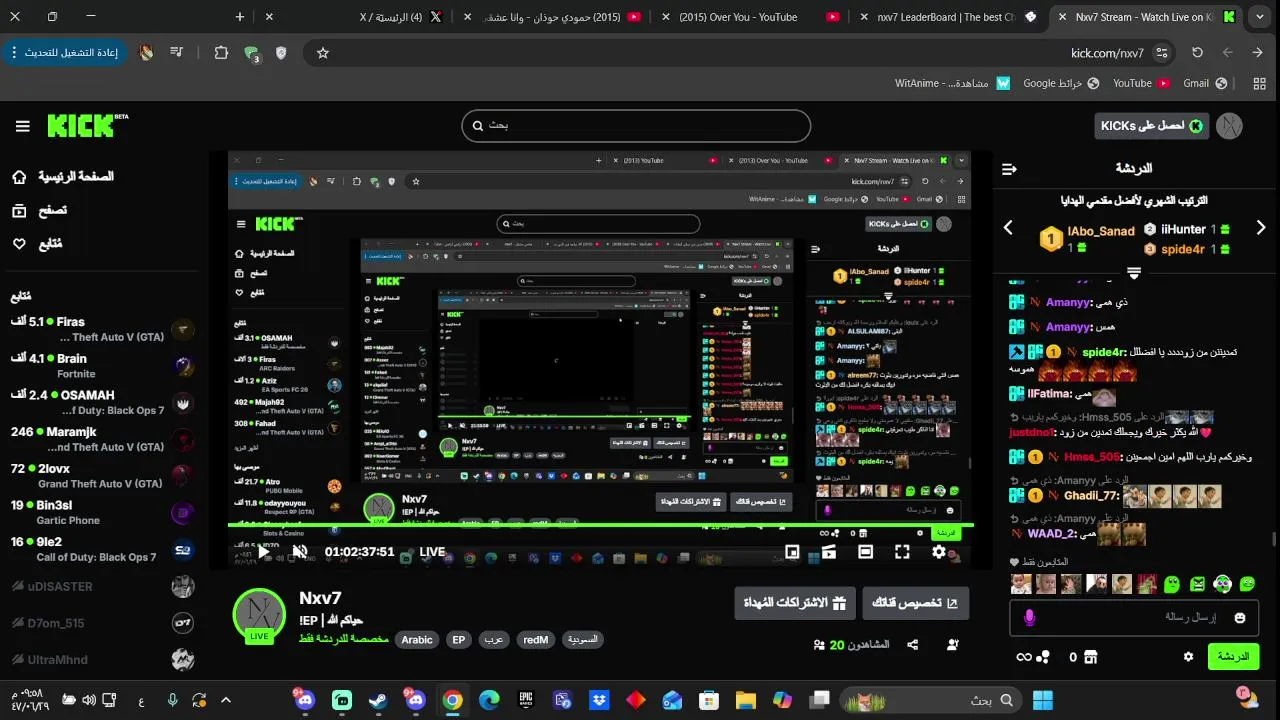Click the cast stream icon
This screenshot has height=720, width=1280.
click(829, 551)
